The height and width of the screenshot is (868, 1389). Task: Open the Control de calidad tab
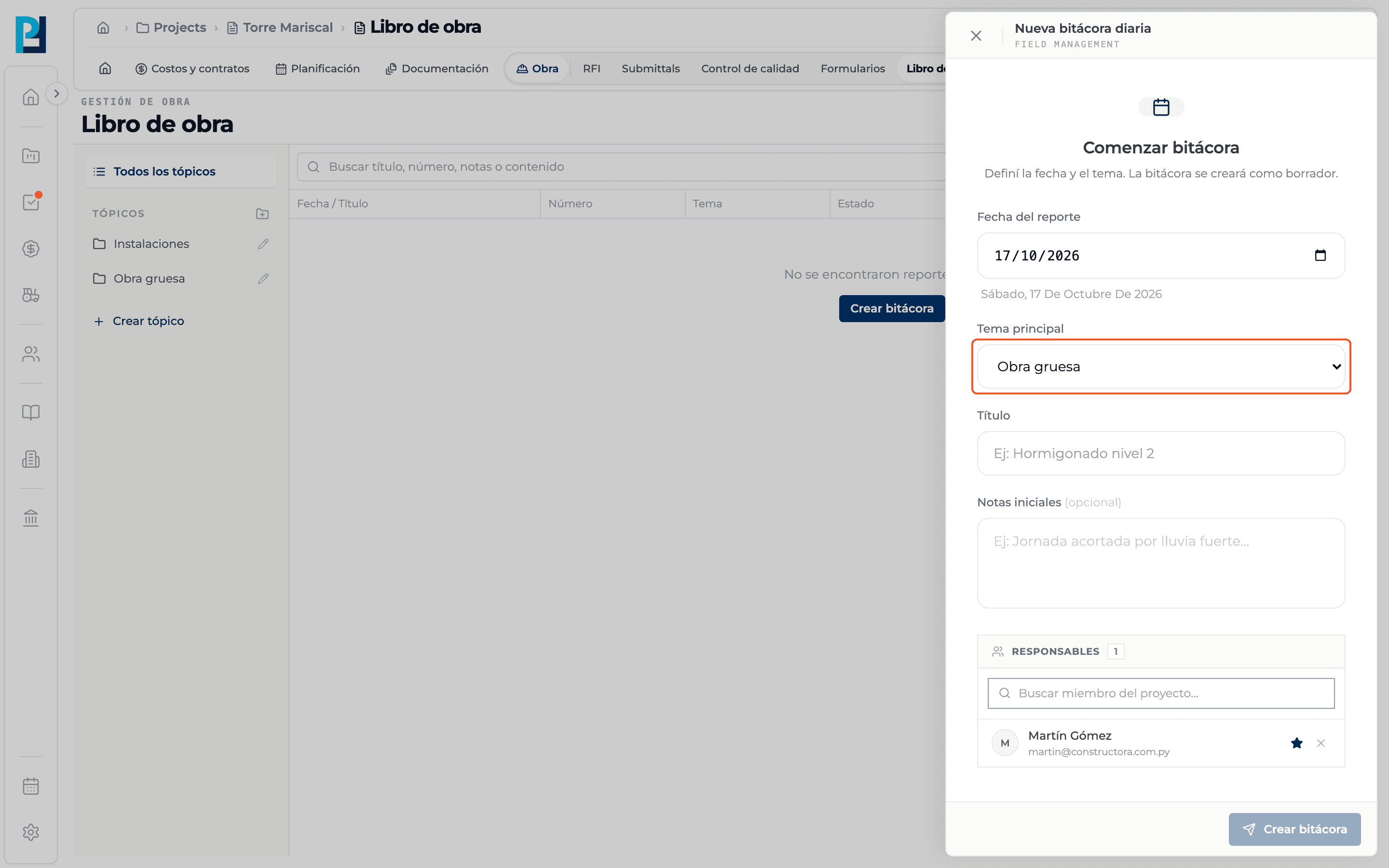749,68
